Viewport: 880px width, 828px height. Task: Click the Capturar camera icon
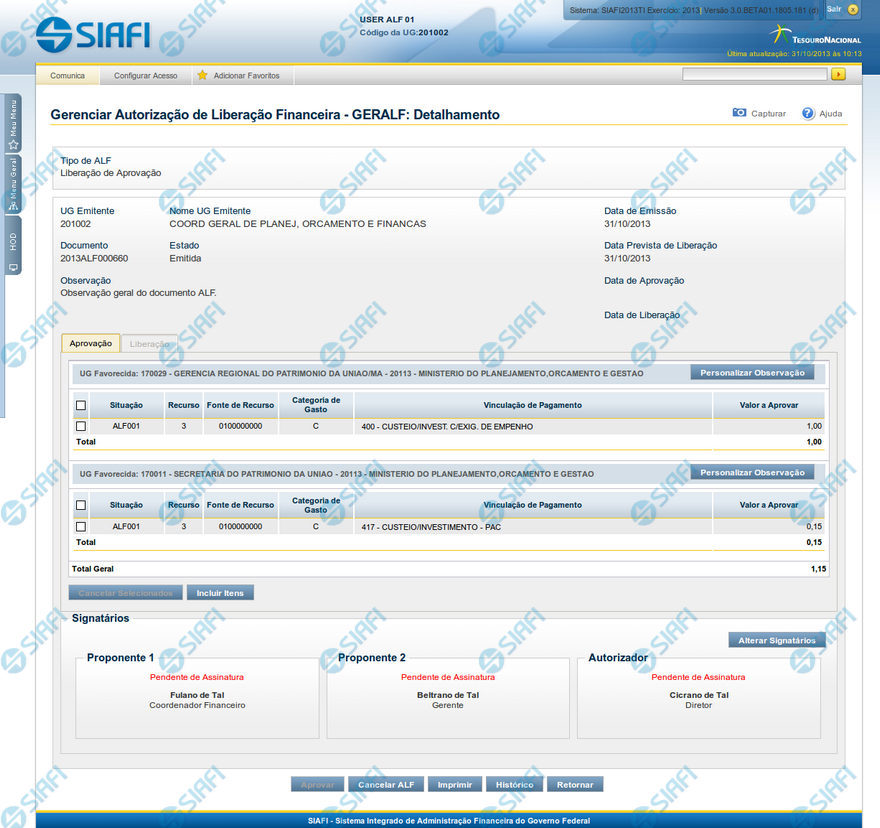click(739, 114)
